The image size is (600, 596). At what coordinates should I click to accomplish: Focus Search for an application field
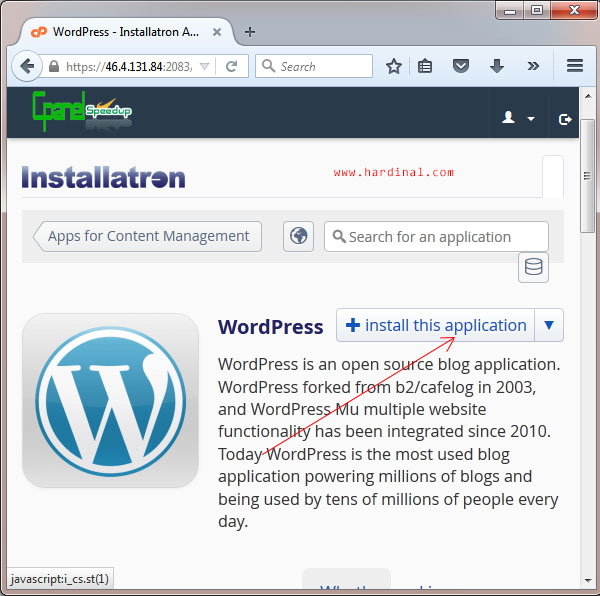(436, 236)
